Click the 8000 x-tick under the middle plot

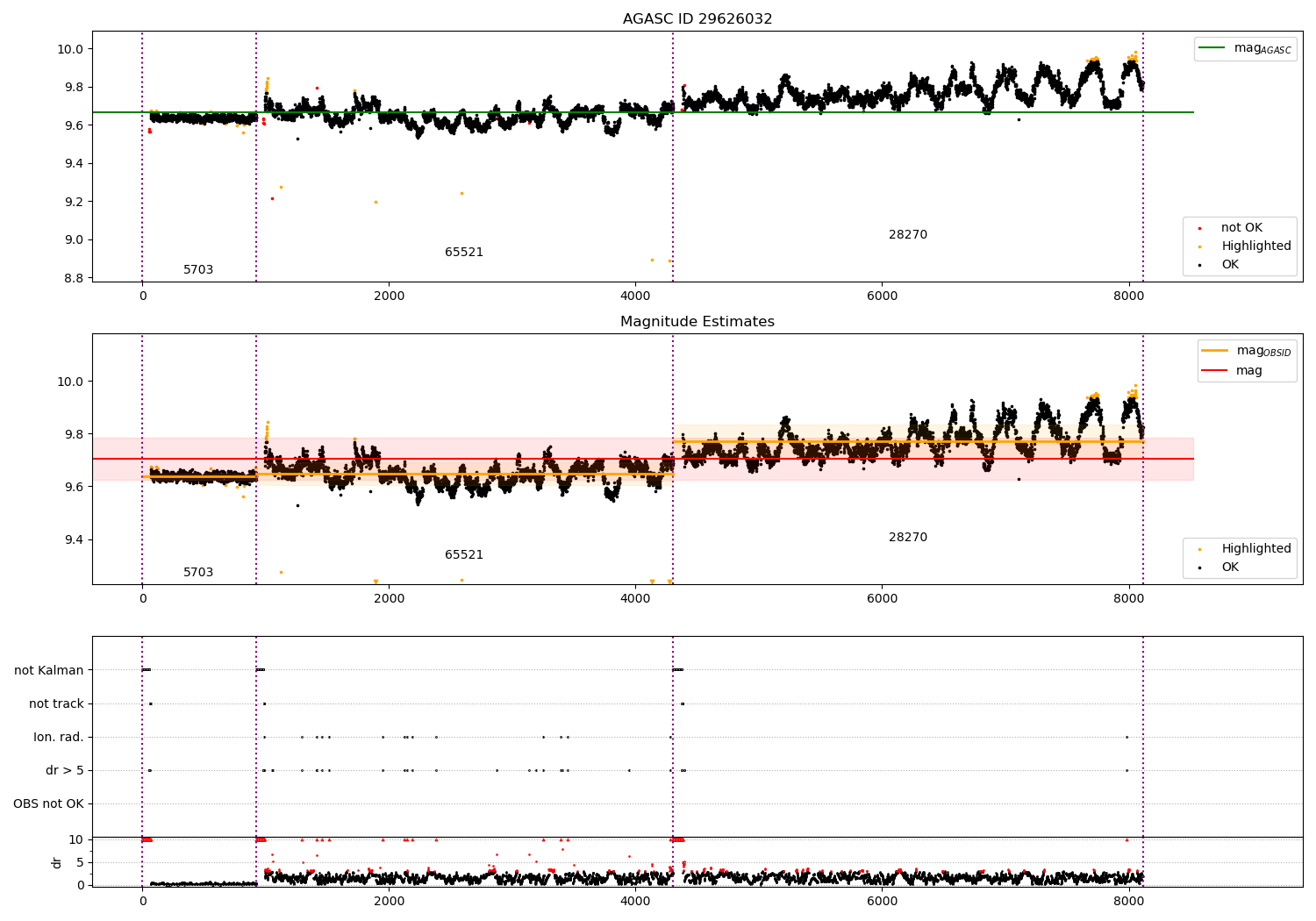(x=1129, y=599)
